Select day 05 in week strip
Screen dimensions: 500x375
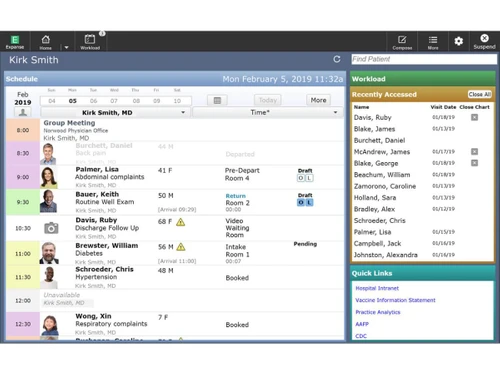pyautogui.click(x=73, y=101)
